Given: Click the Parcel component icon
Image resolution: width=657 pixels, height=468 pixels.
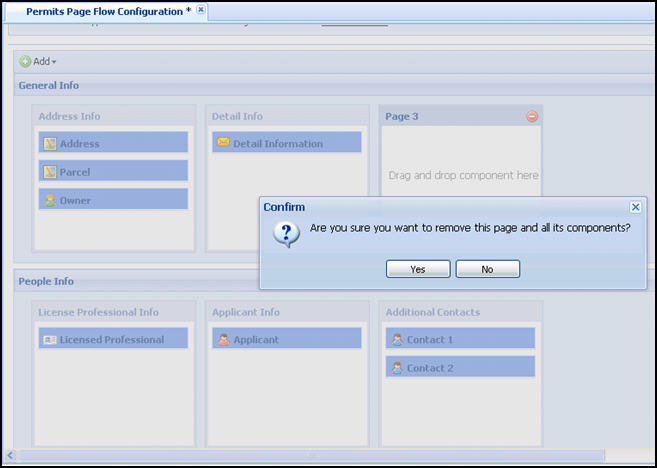Looking at the screenshot, I should (49, 172).
